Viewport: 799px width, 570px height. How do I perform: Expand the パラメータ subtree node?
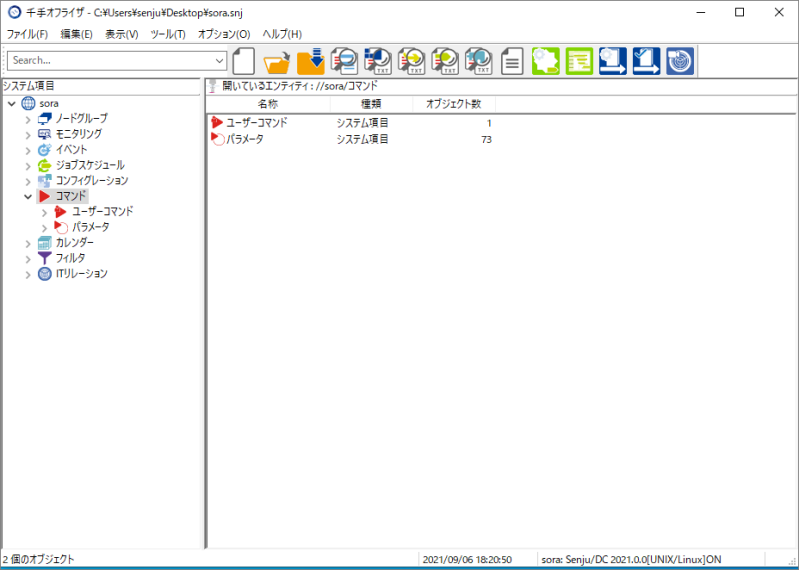coord(45,228)
